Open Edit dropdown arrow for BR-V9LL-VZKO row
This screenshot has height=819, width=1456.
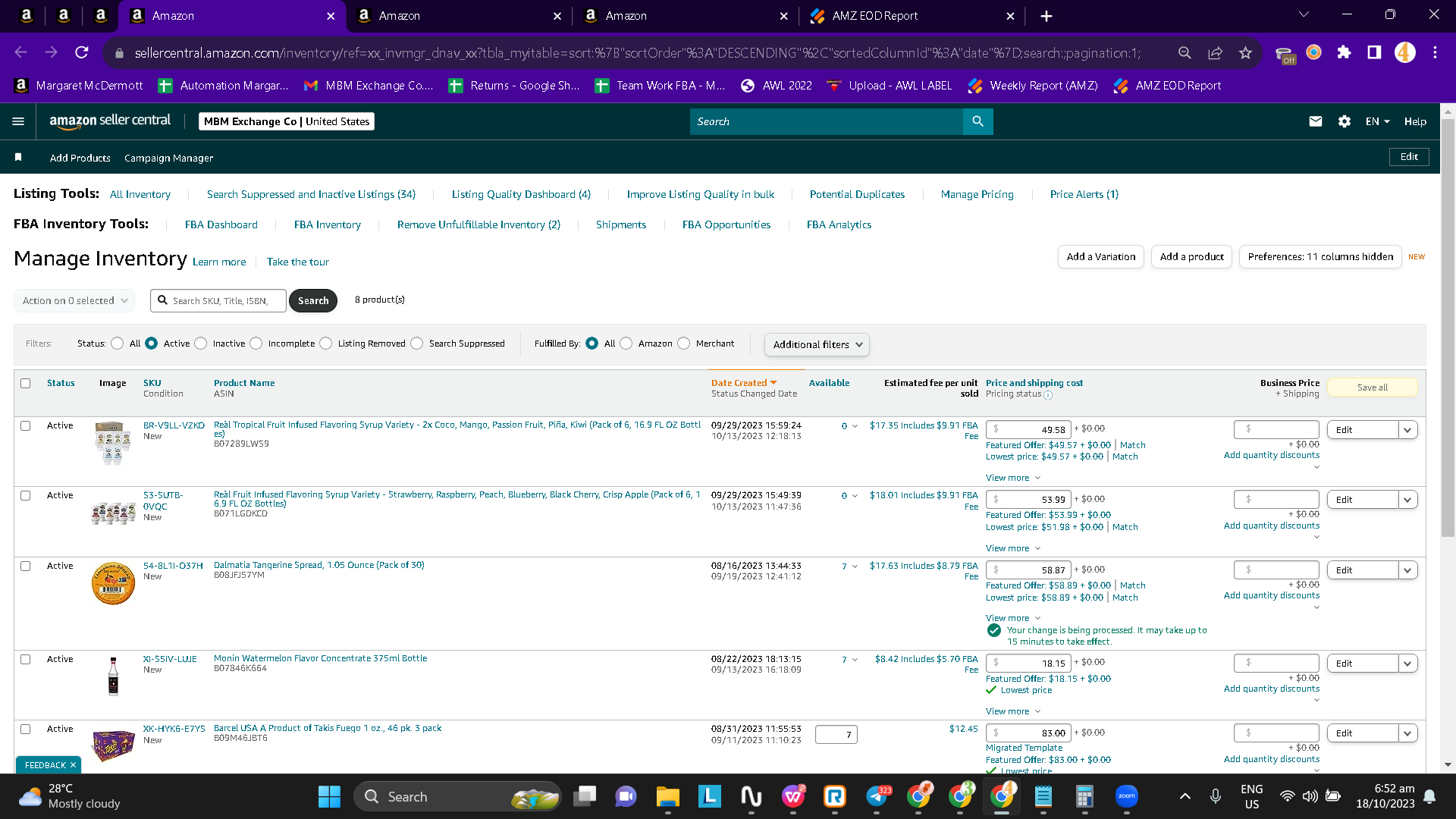click(1407, 430)
